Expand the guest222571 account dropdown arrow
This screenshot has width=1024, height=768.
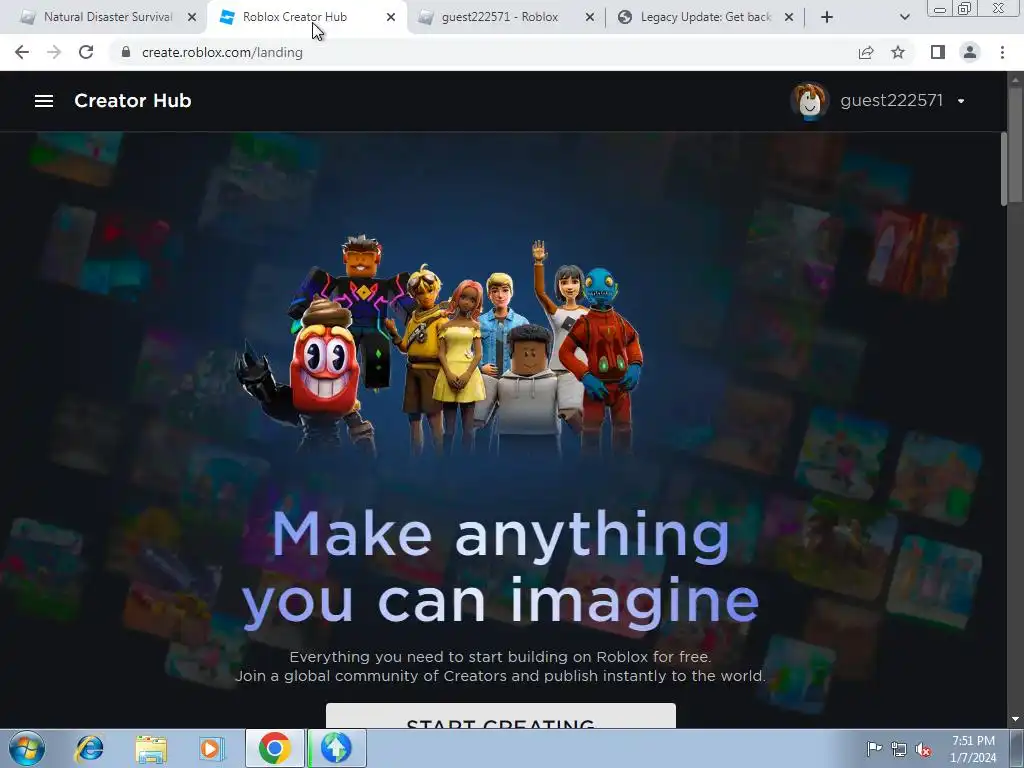961,101
